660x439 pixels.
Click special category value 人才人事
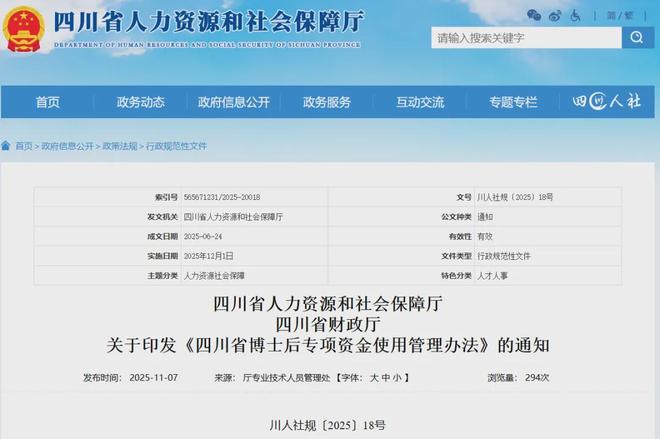[492, 276]
